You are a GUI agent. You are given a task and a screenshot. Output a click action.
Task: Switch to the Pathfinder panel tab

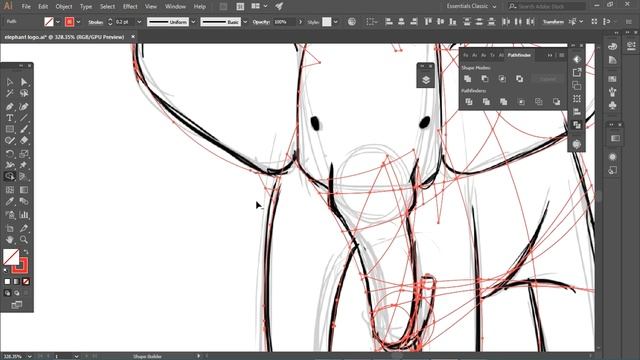tap(519, 55)
